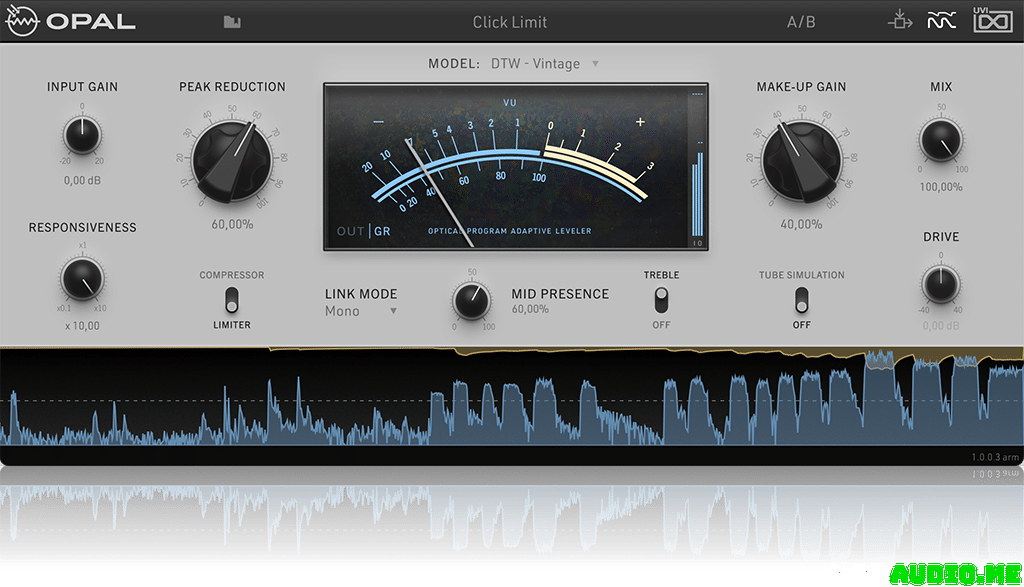The height and width of the screenshot is (587, 1024).
Task: Click the sidechain input arrow icon
Action: coord(900,20)
